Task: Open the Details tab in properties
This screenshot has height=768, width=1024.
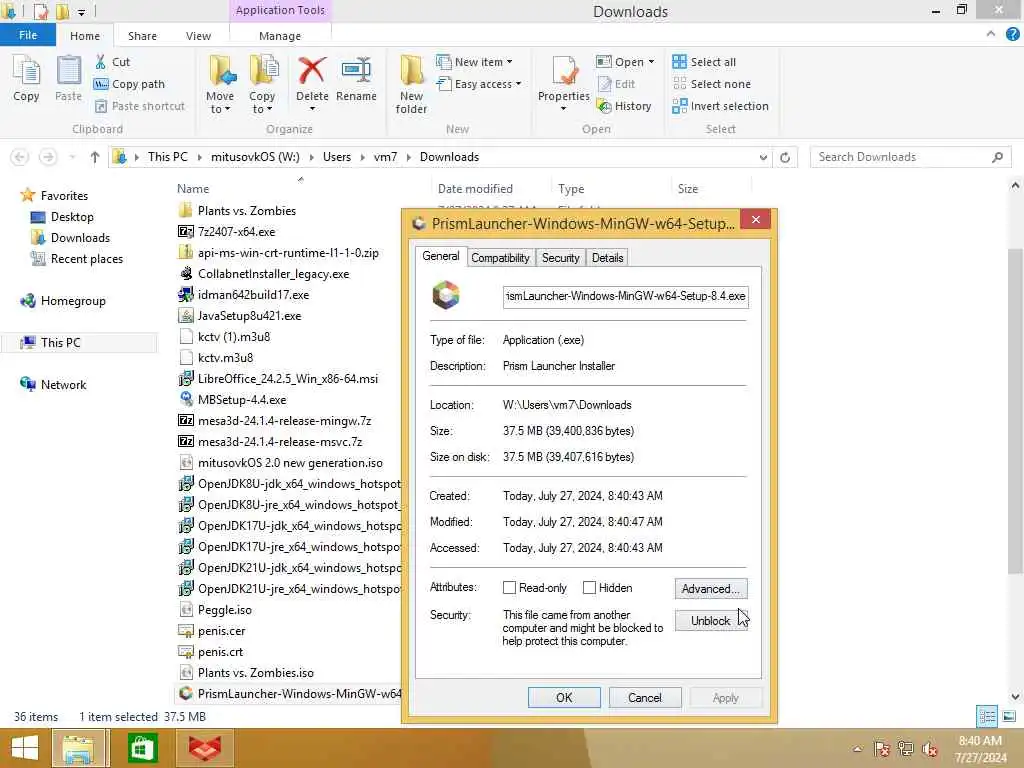Action: [x=607, y=257]
